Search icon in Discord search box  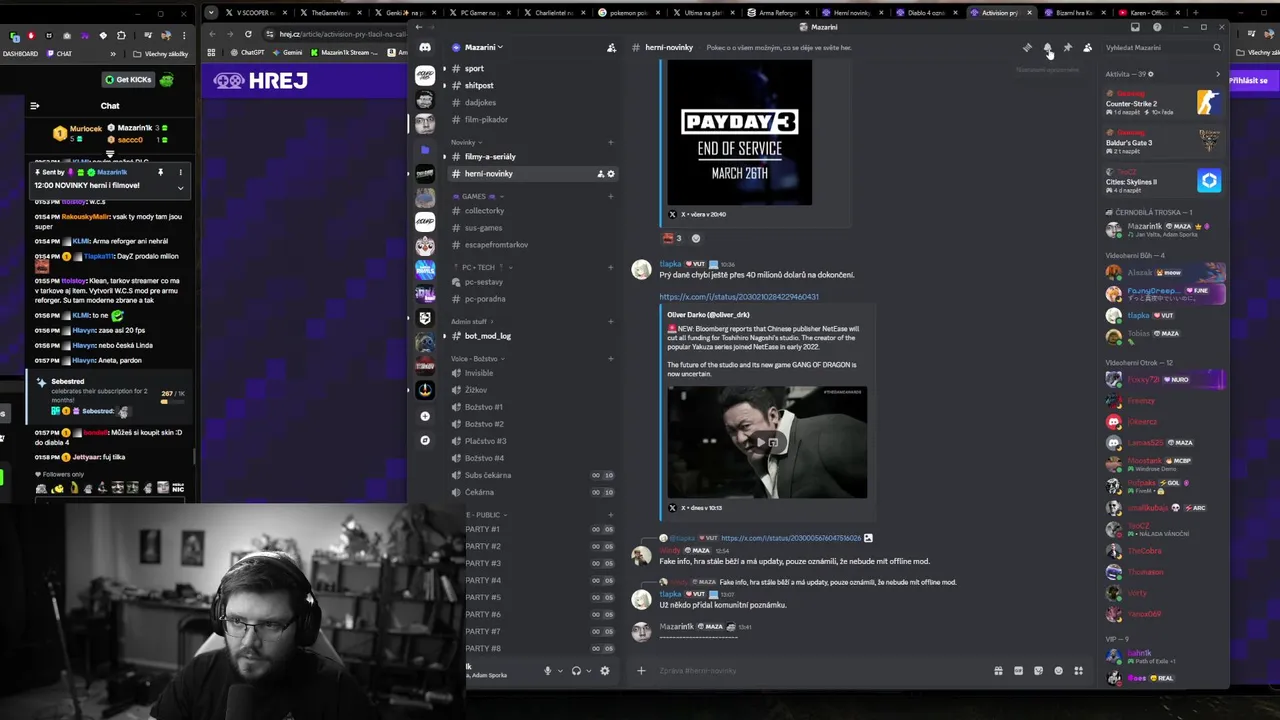pos(1217,47)
